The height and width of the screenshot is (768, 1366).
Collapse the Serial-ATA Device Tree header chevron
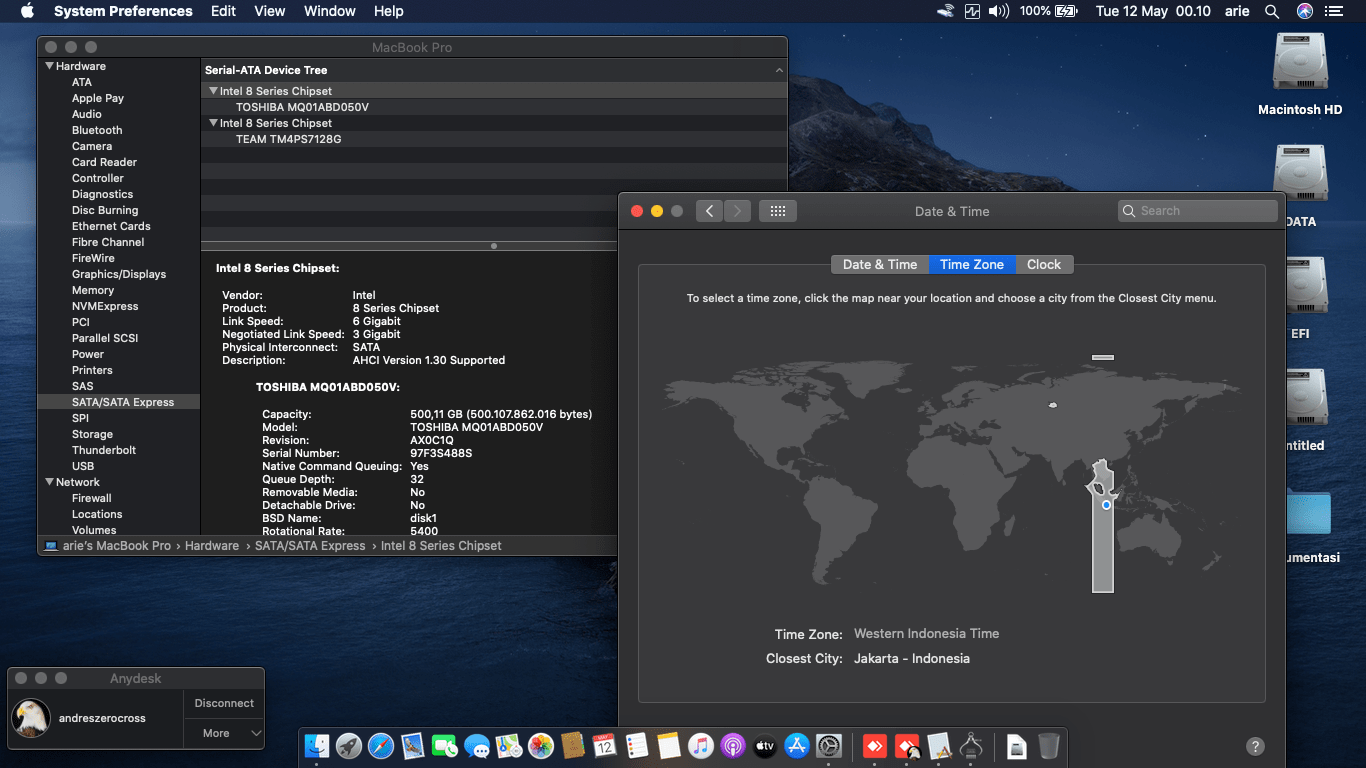point(779,70)
